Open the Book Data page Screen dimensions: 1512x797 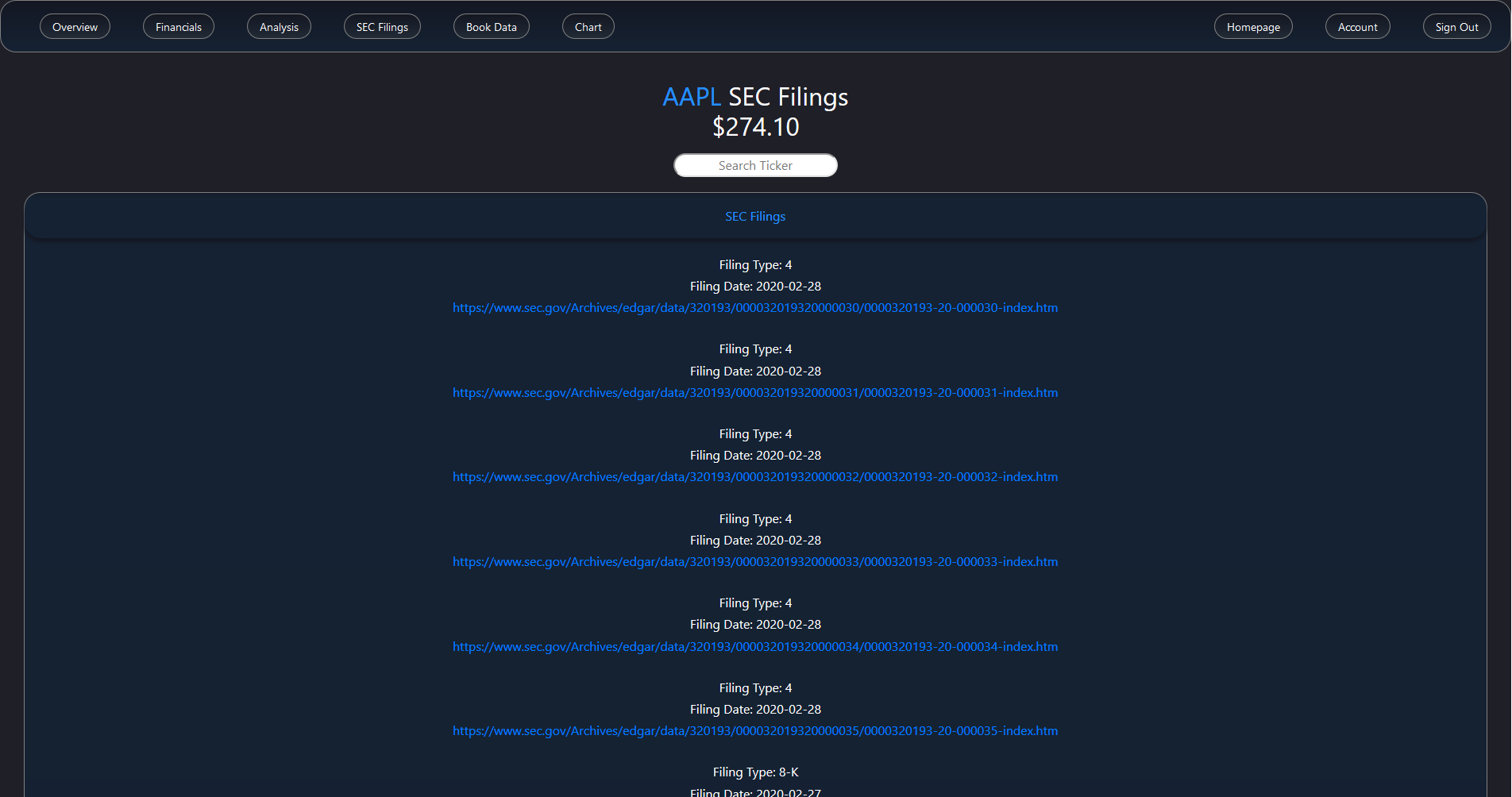coord(492,27)
